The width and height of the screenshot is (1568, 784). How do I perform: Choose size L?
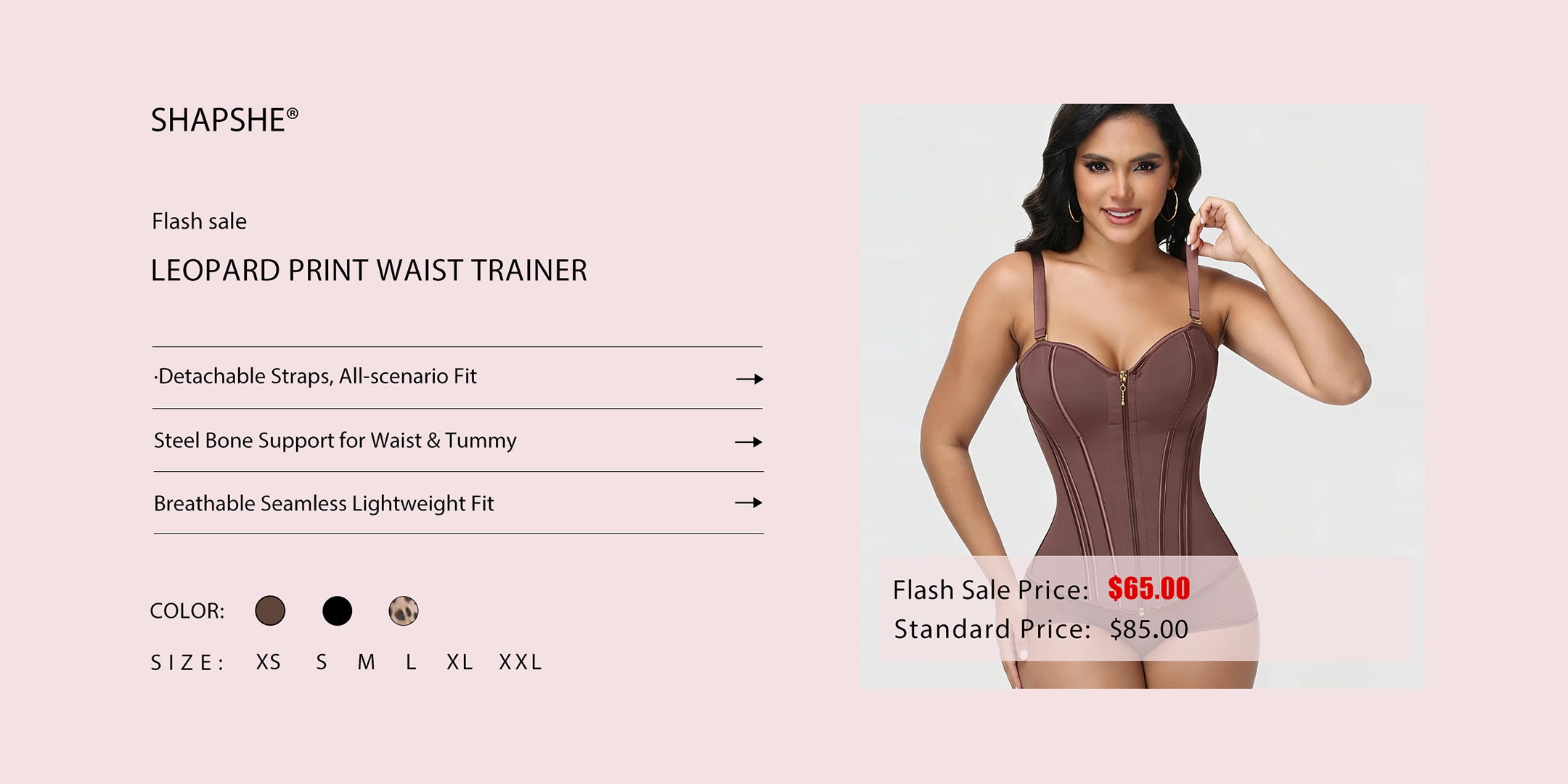tap(411, 662)
